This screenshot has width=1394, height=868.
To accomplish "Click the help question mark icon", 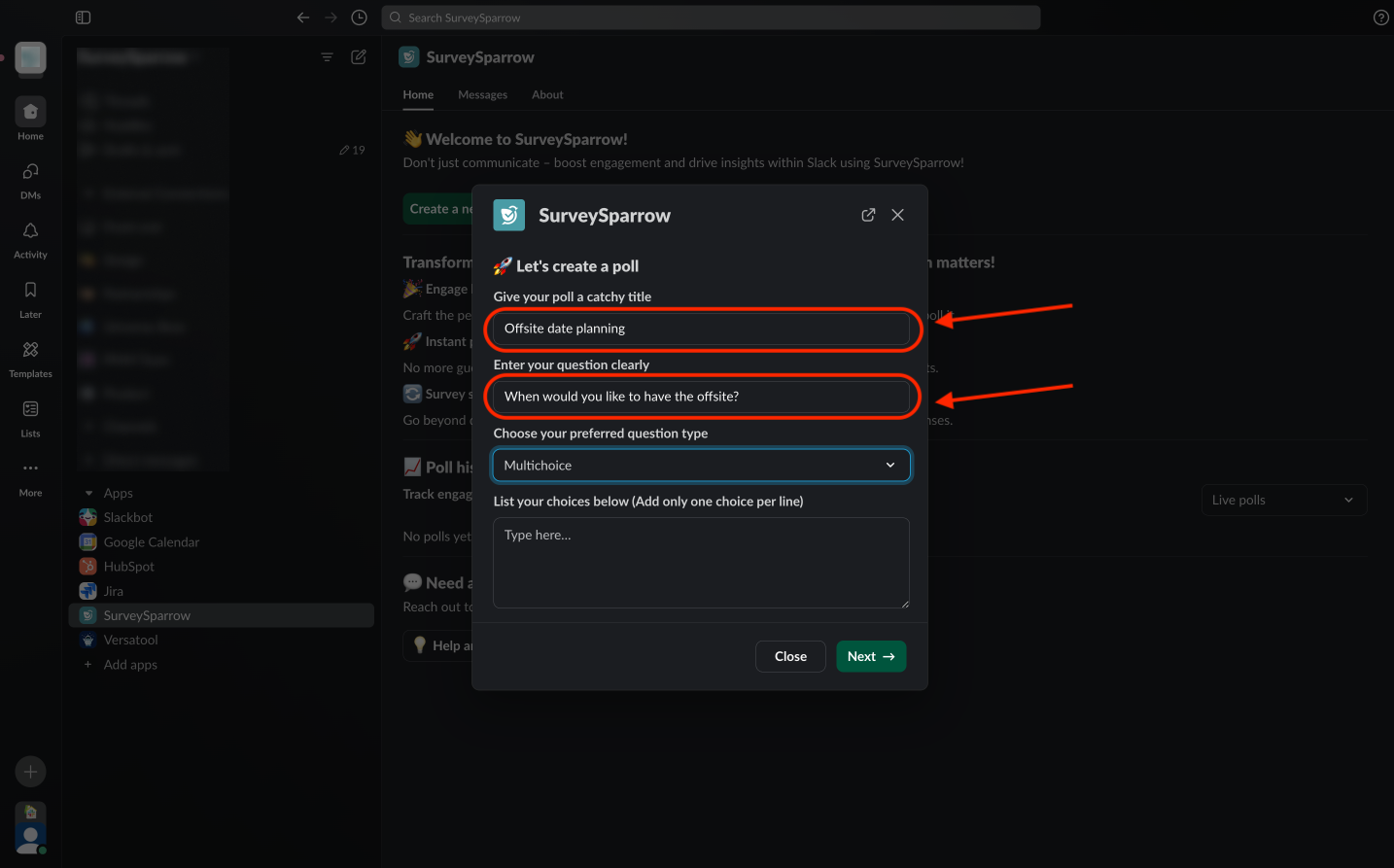I will pos(1380,17).
